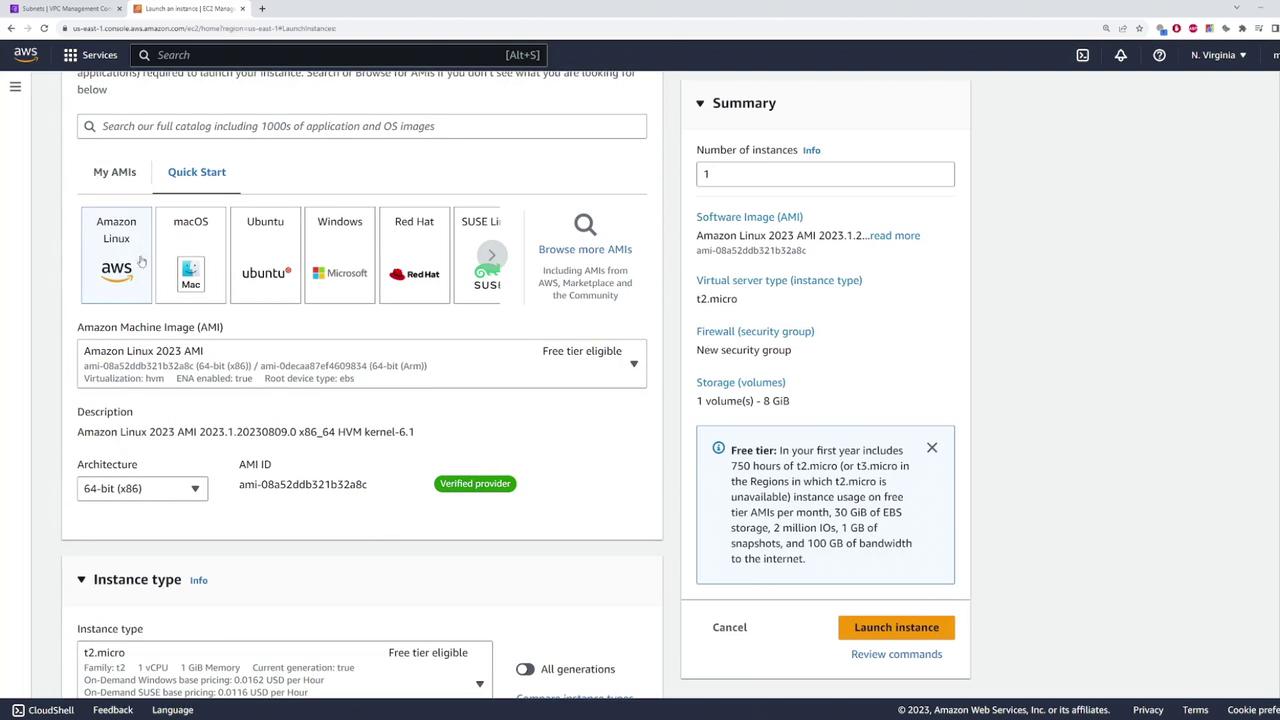The height and width of the screenshot is (720, 1280).
Task: Select the macOS quick start AMI
Action: click(x=191, y=255)
